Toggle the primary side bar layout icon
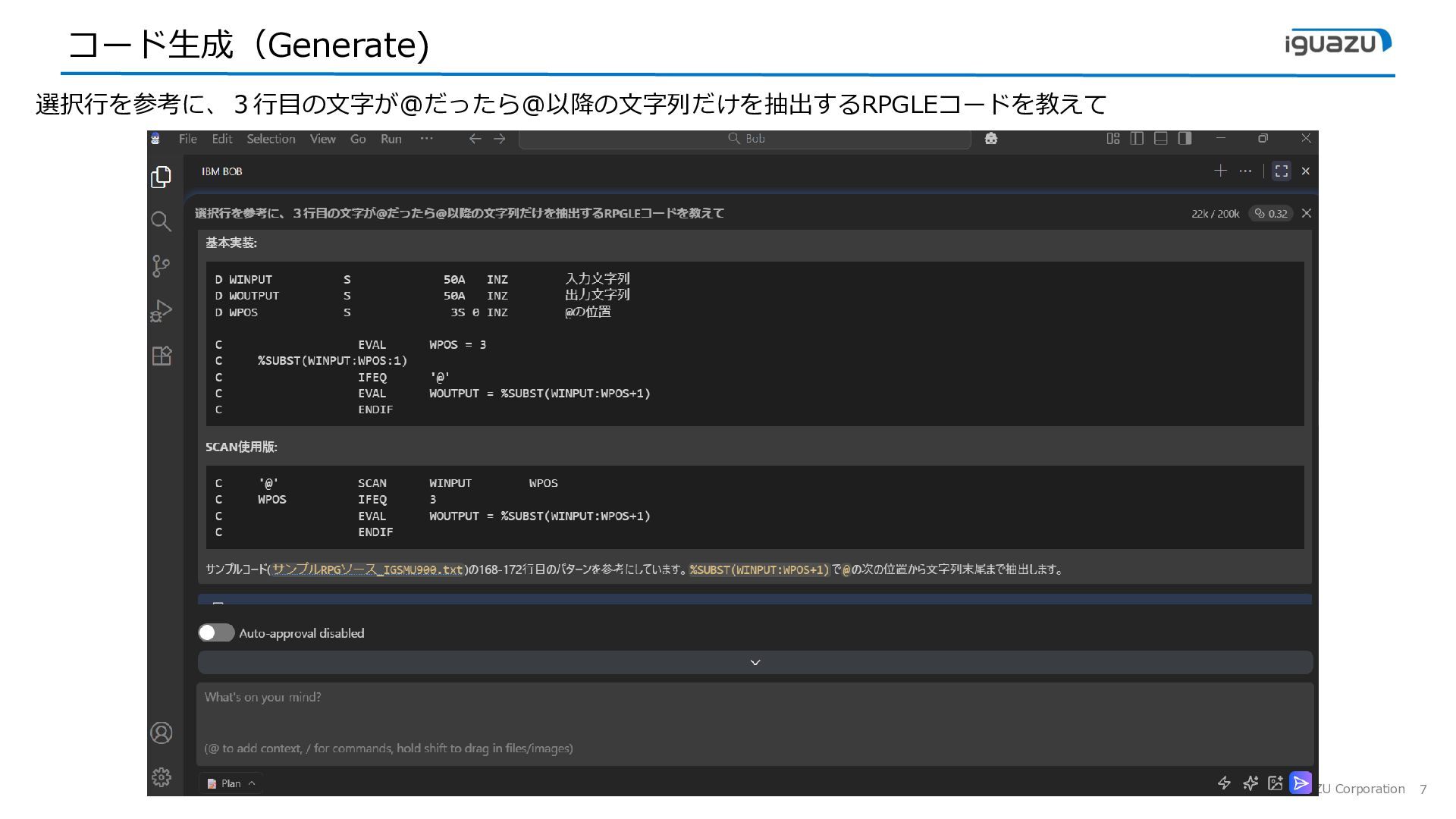This screenshot has width=1456, height=819. [x=1137, y=138]
